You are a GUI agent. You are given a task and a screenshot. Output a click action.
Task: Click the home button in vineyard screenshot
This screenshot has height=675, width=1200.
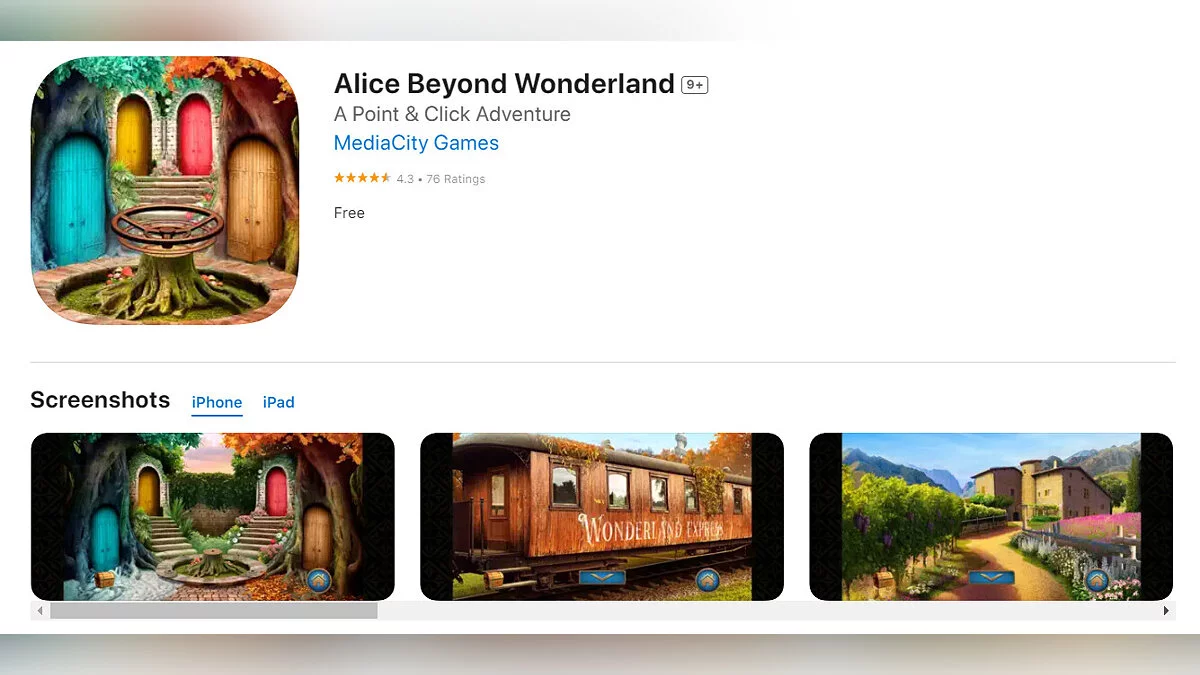pos(1097,580)
